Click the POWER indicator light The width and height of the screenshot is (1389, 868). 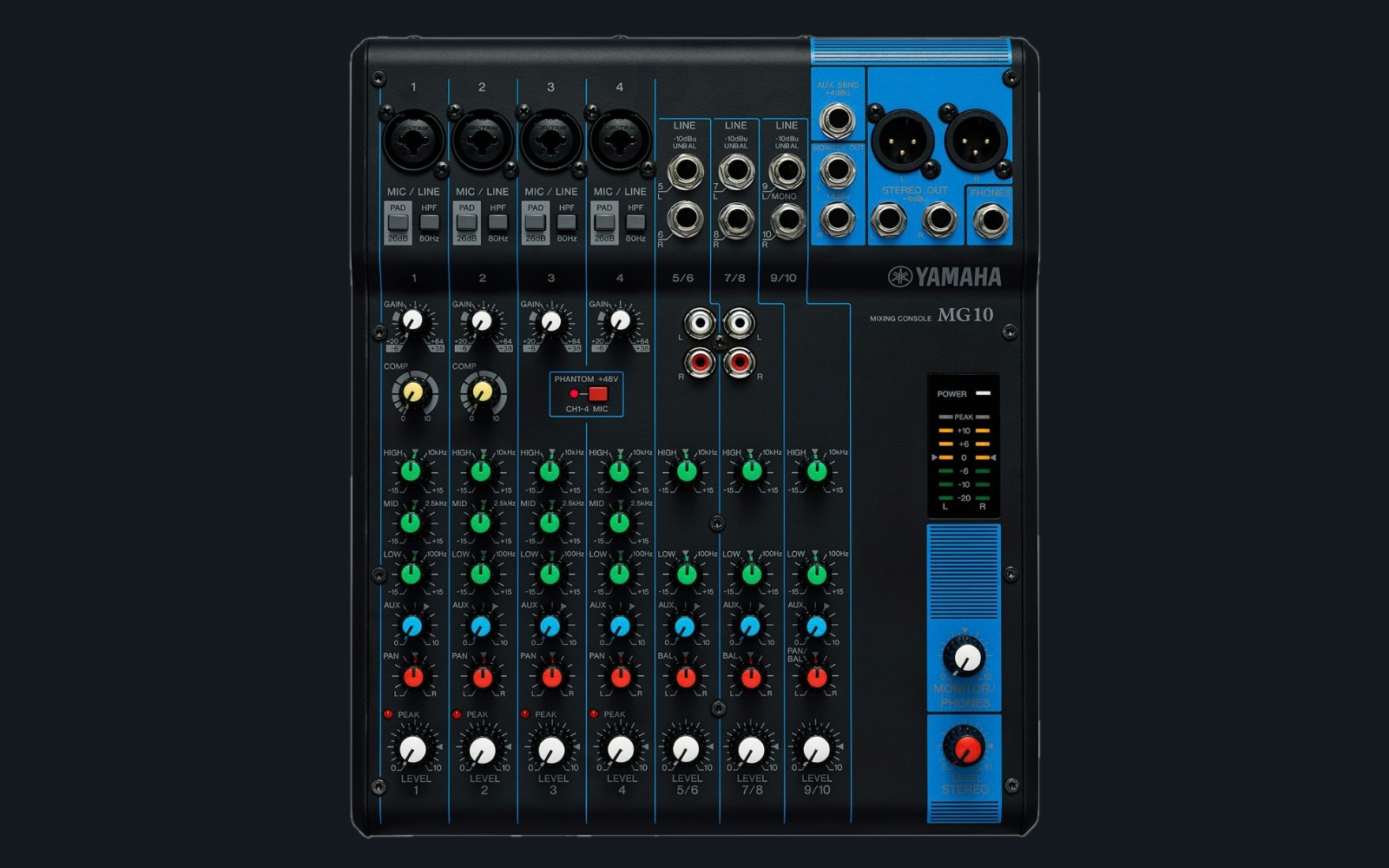pyautogui.click(x=983, y=393)
